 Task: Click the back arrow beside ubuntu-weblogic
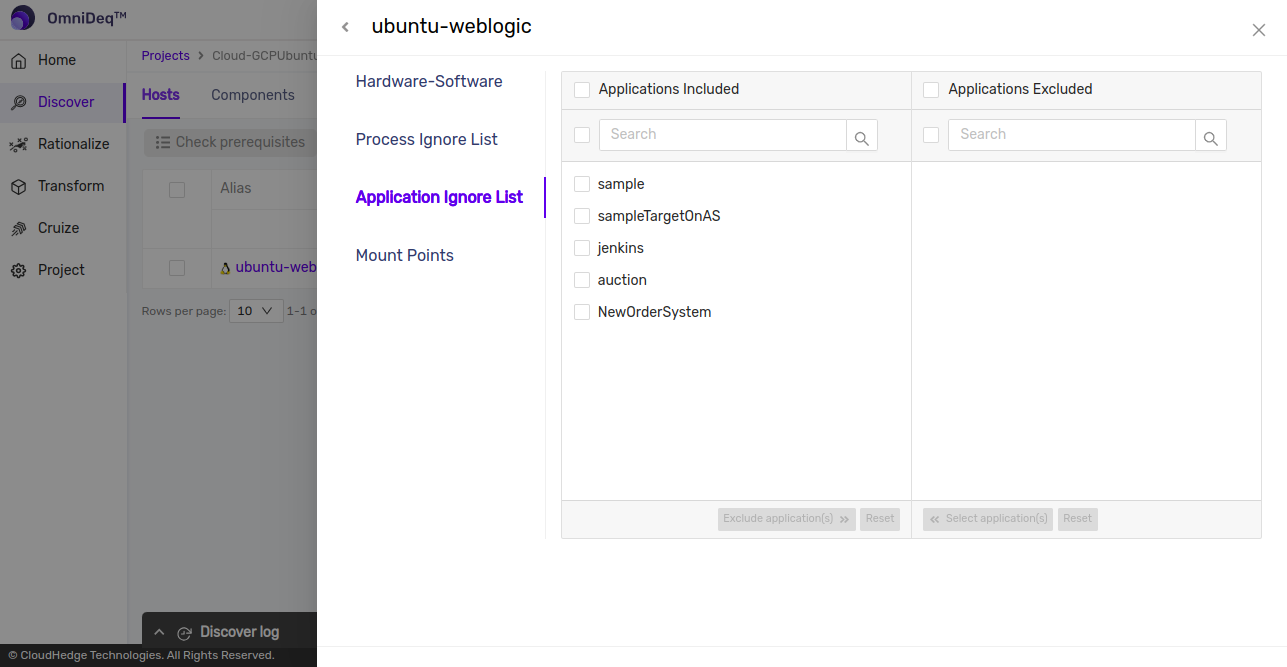pyautogui.click(x=345, y=27)
